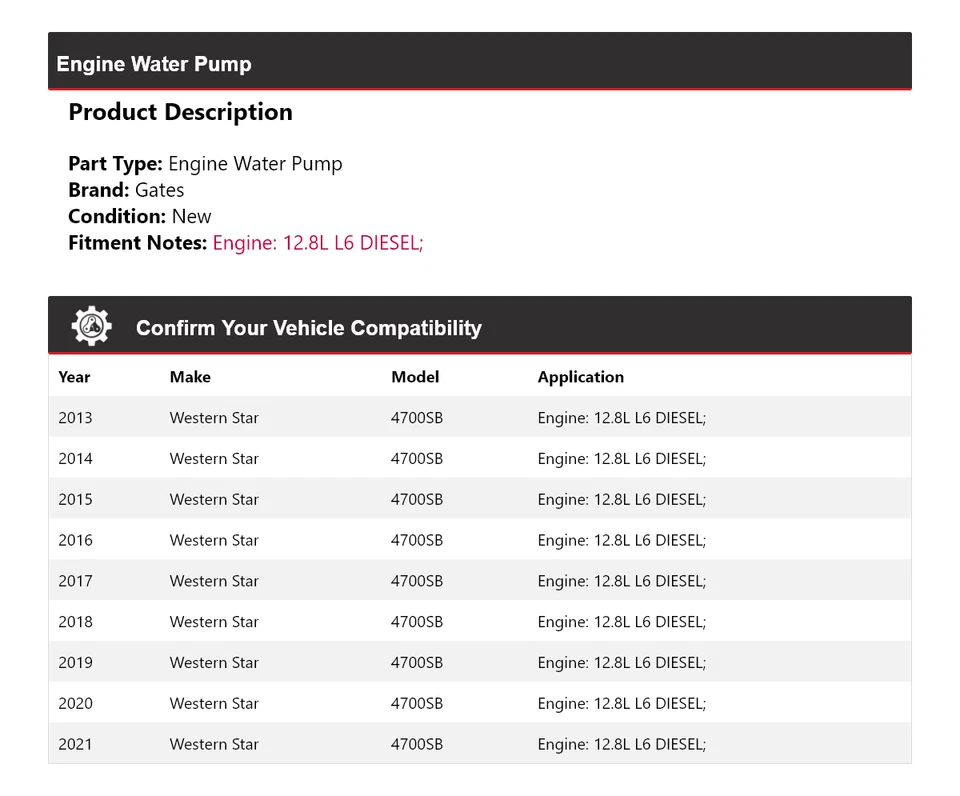Click the gear compatibility icon

coord(91,326)
